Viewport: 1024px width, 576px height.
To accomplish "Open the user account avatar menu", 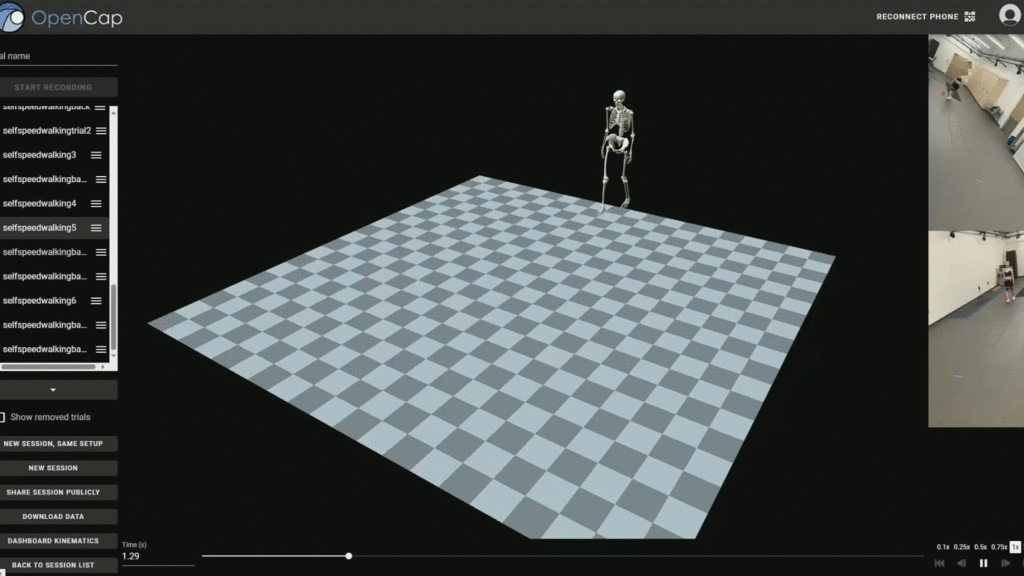I will tap(1009, 16).
